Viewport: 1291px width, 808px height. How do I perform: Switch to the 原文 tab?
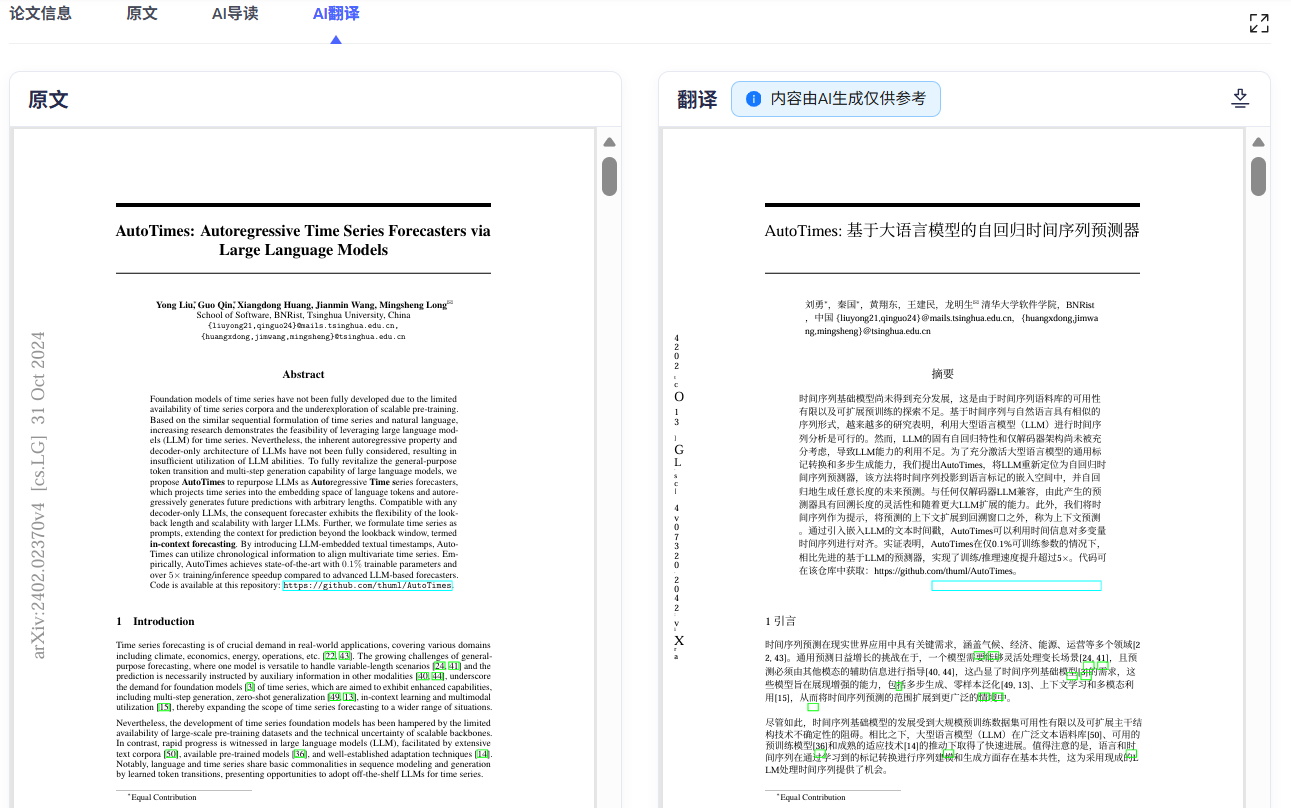[142, 14]
